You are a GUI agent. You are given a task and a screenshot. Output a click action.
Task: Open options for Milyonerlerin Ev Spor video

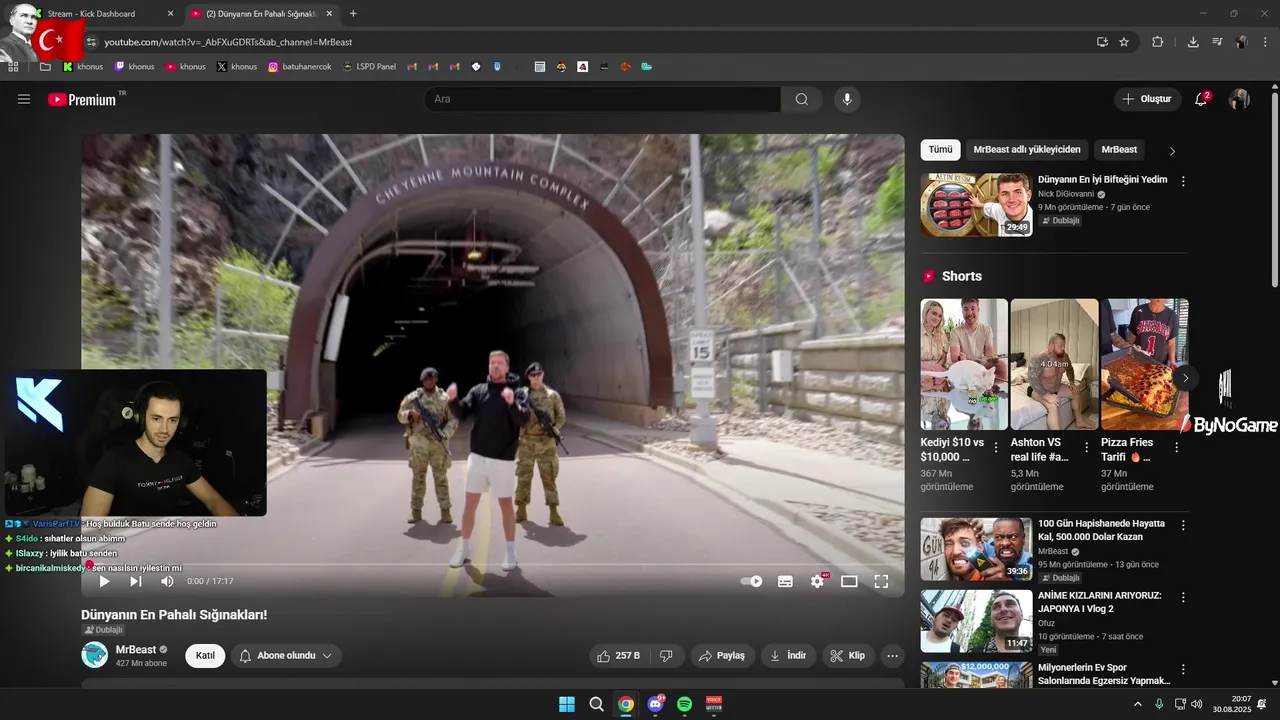click(x=1183, y=669)
